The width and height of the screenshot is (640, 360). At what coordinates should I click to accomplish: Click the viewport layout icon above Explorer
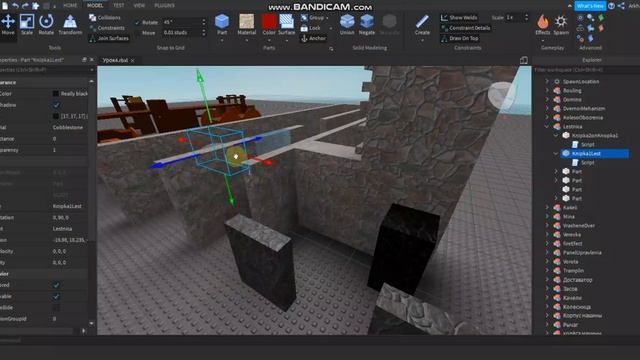click(x=523, y=60)
